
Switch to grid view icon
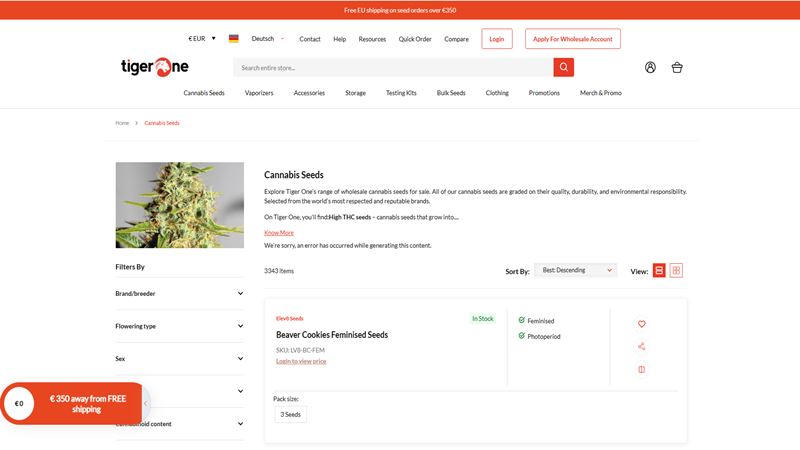click(676, 270)
